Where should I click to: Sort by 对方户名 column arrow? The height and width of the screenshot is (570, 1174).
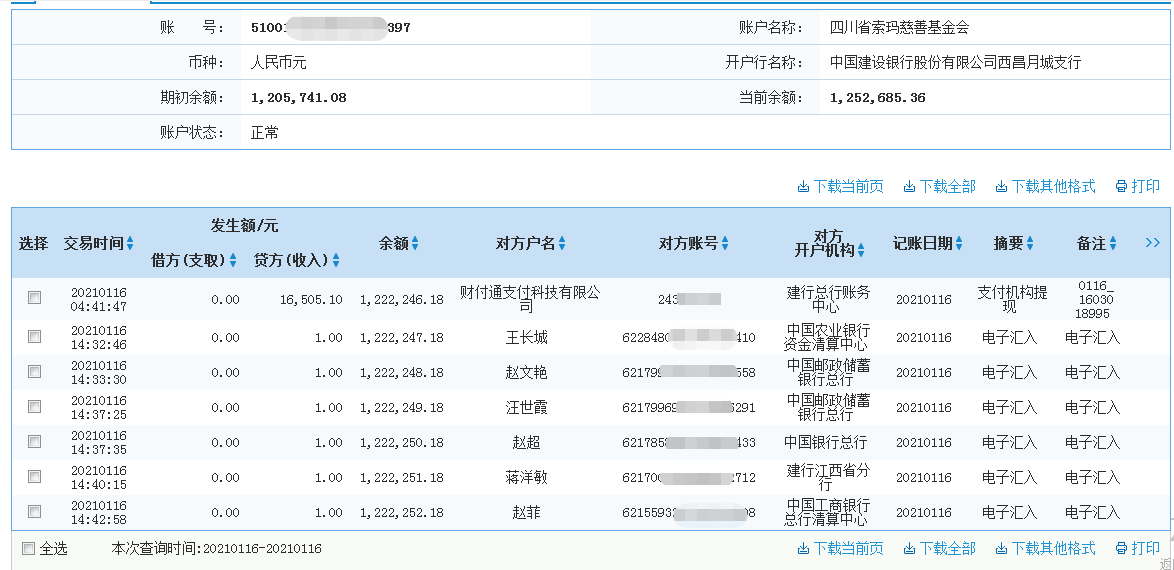562,243
